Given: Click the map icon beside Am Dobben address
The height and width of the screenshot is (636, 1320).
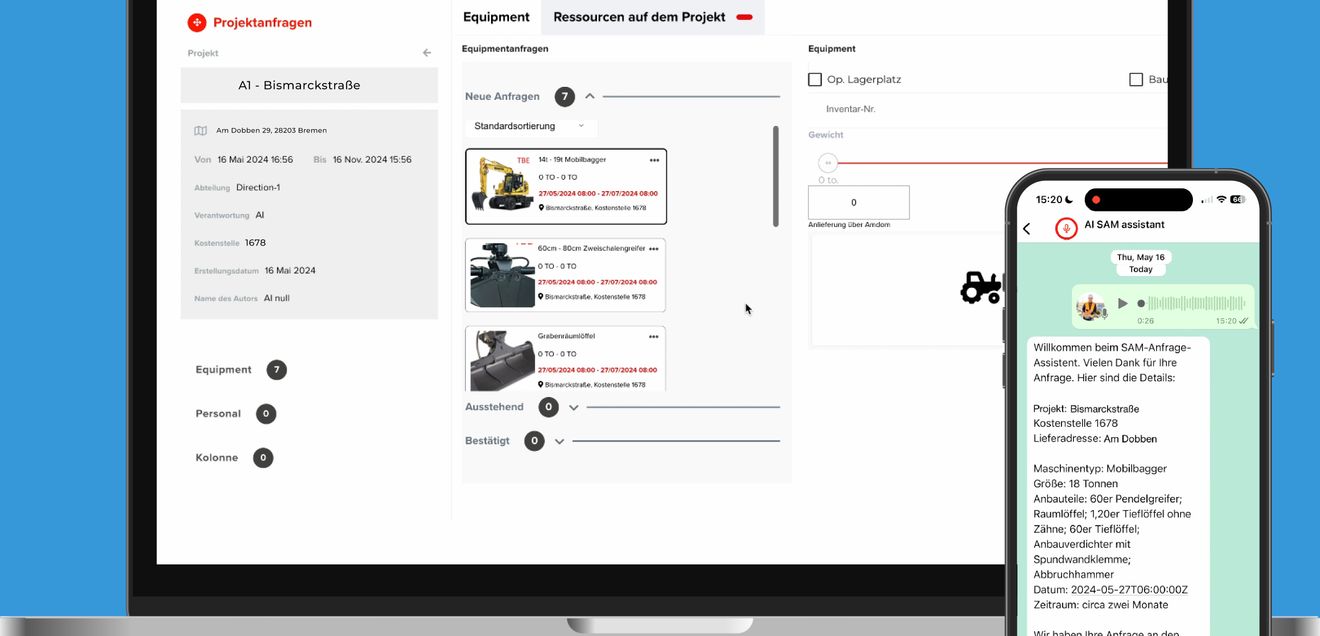Looking at the screenshot, I should click(200, 131).
